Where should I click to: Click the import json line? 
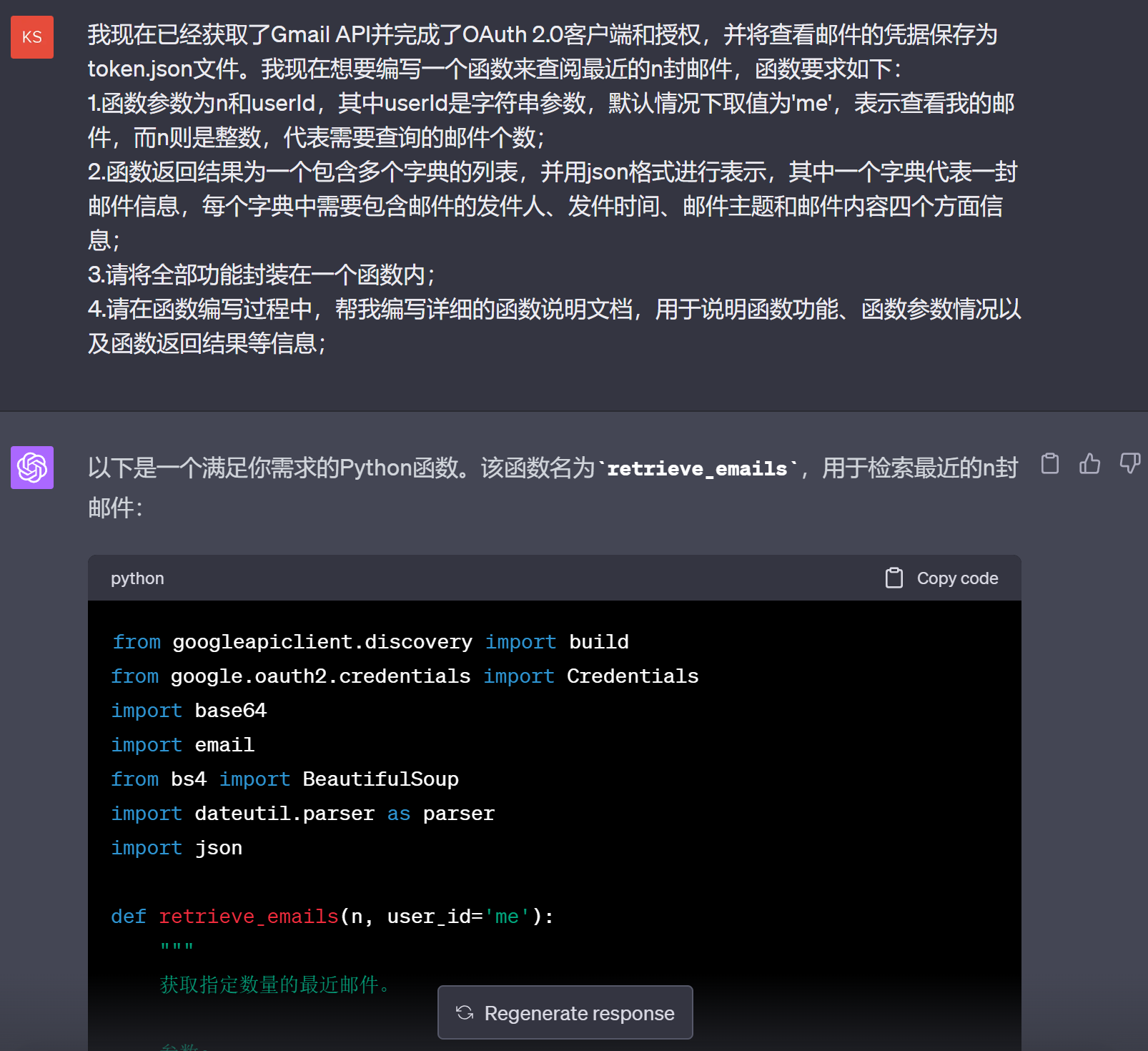coord(177,848)
